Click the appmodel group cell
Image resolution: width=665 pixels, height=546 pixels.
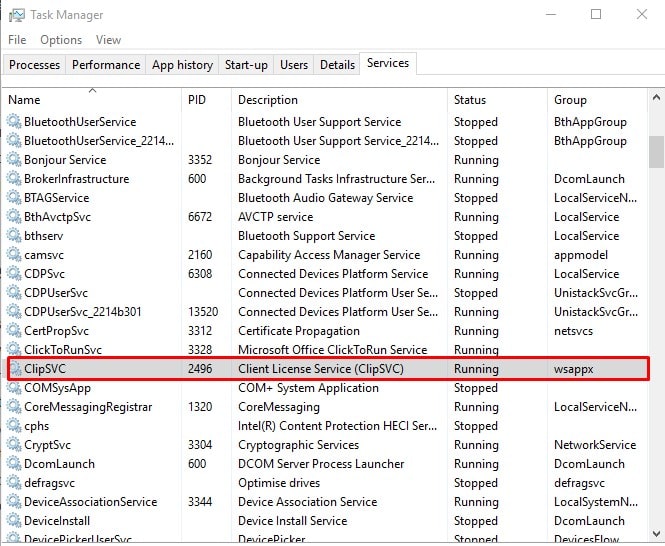pos(581,255)
